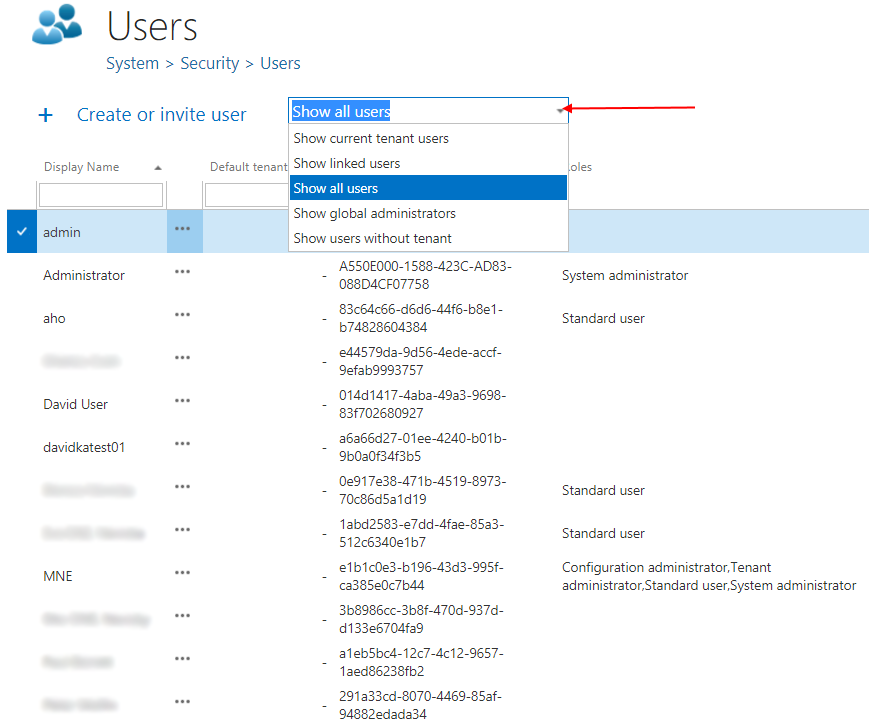Viewport: 869px width, 726px height.
Task: Open the ellipsis menu for MNE row
Action: click(x=182, y=573)
